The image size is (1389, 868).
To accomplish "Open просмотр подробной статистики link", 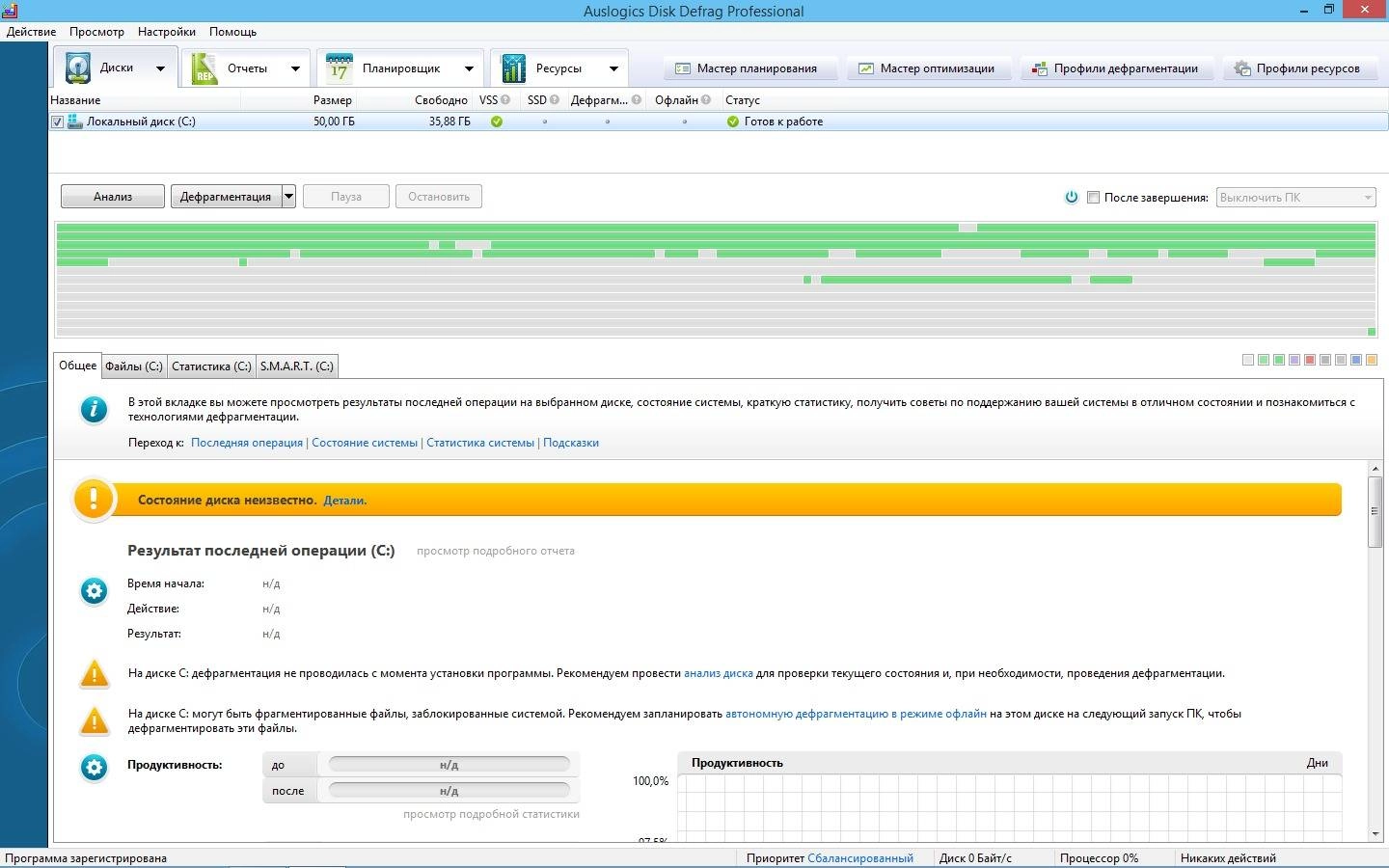I will (x=491, y=814).
